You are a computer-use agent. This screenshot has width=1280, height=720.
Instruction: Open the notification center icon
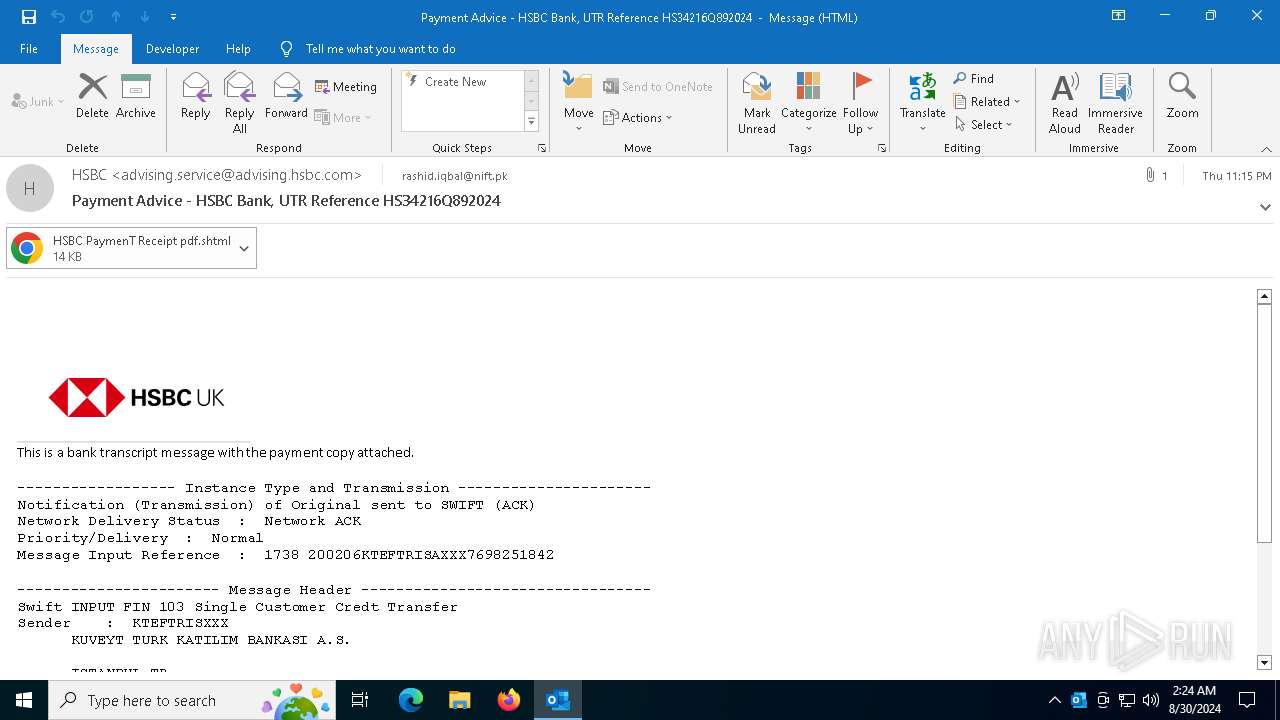(x=1247, y=700)
